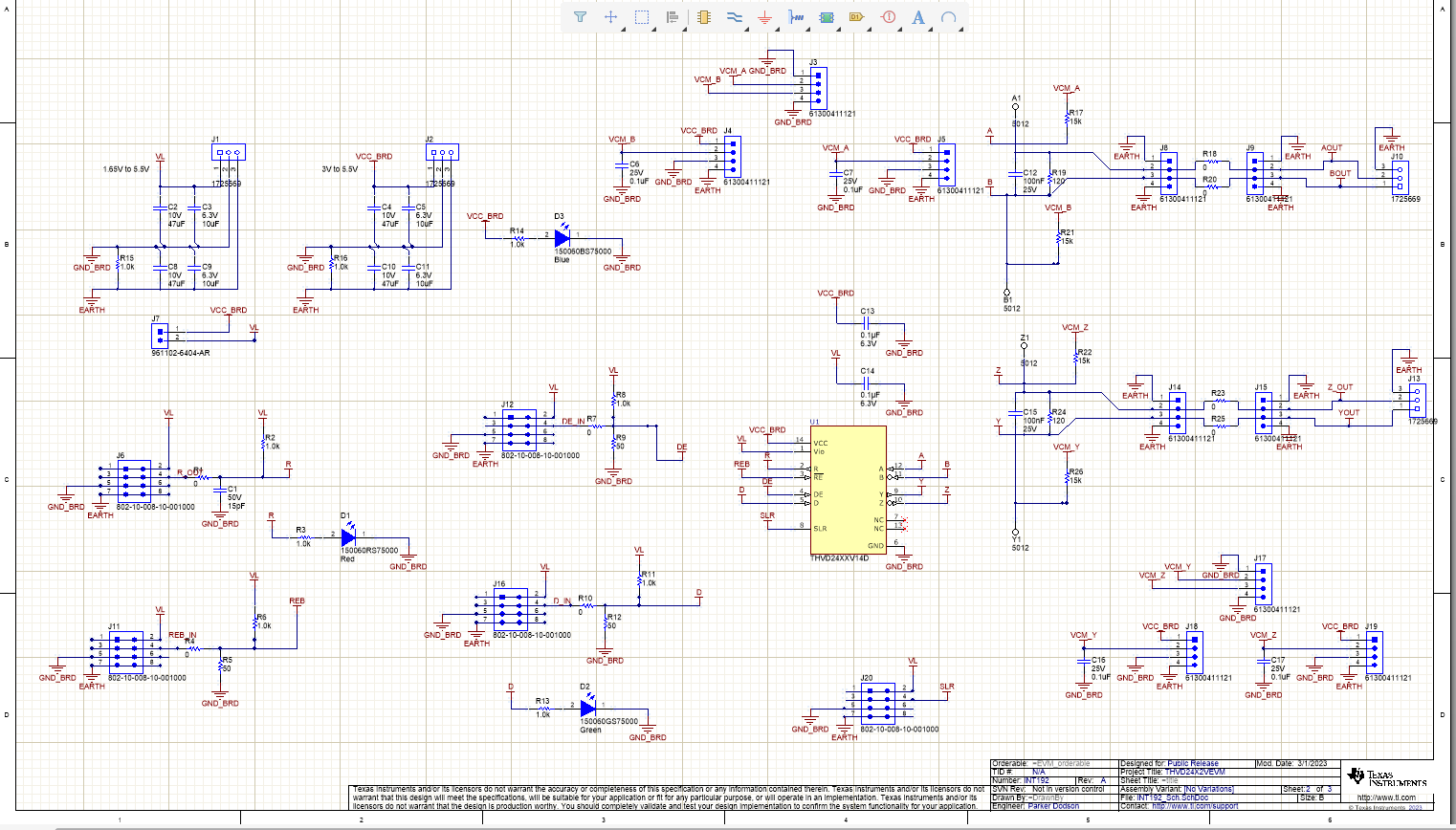The image size is (1456, 830).
Task: Select the place part tool
Action: coord(704,16)
